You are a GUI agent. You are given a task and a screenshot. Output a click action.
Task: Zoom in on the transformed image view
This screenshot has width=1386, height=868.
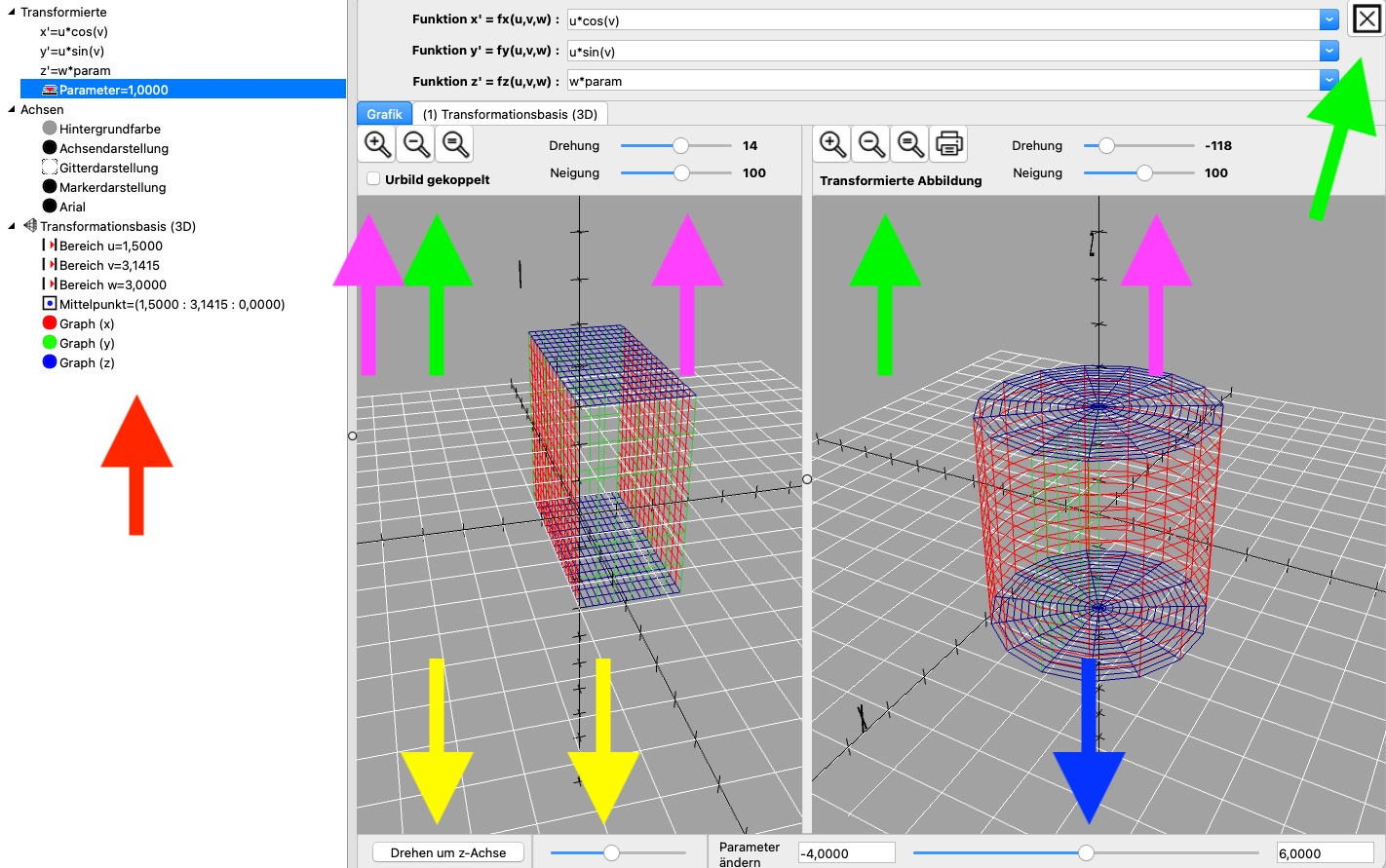832,144
